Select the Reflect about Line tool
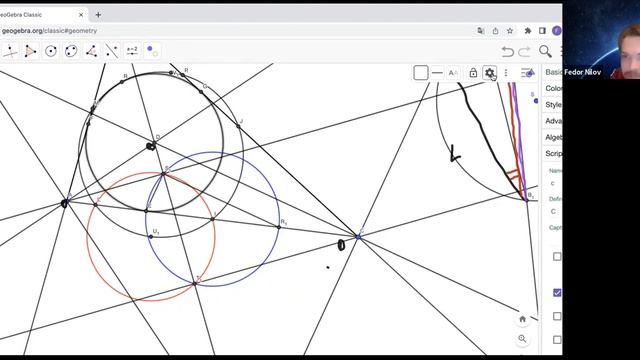 coord(112,51)
